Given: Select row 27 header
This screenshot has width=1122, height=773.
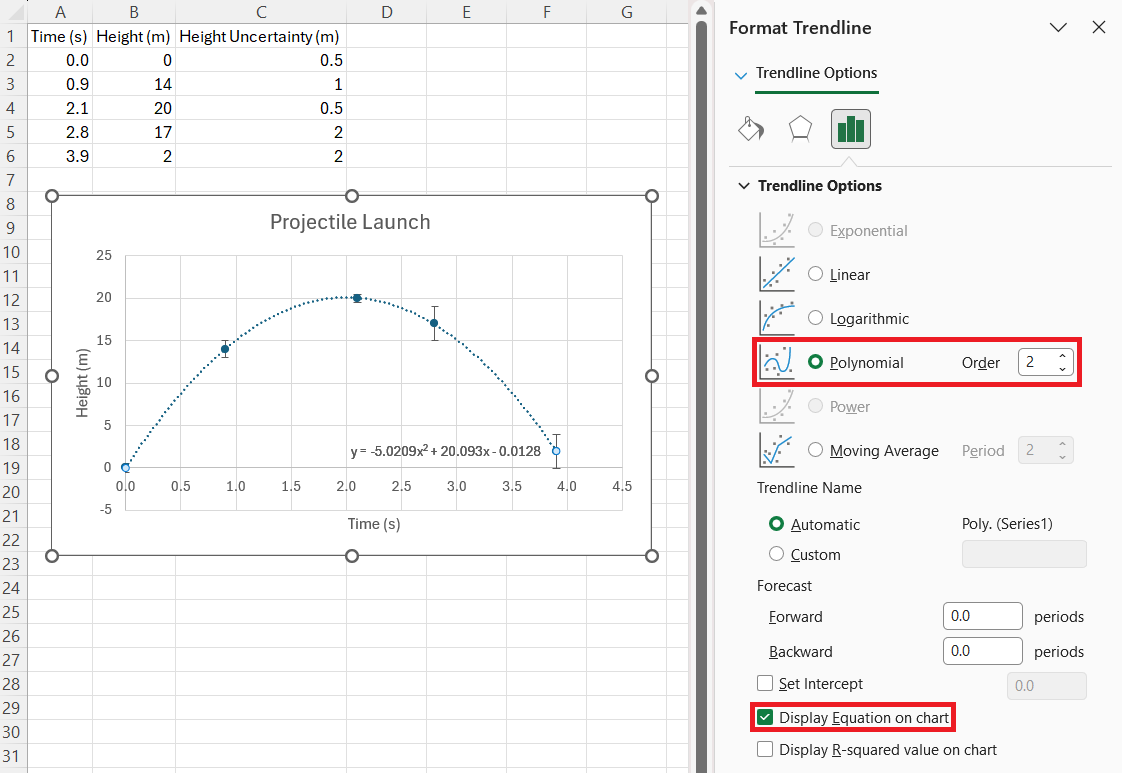Looking at the screenshot, I should click(x=11, y=660).
